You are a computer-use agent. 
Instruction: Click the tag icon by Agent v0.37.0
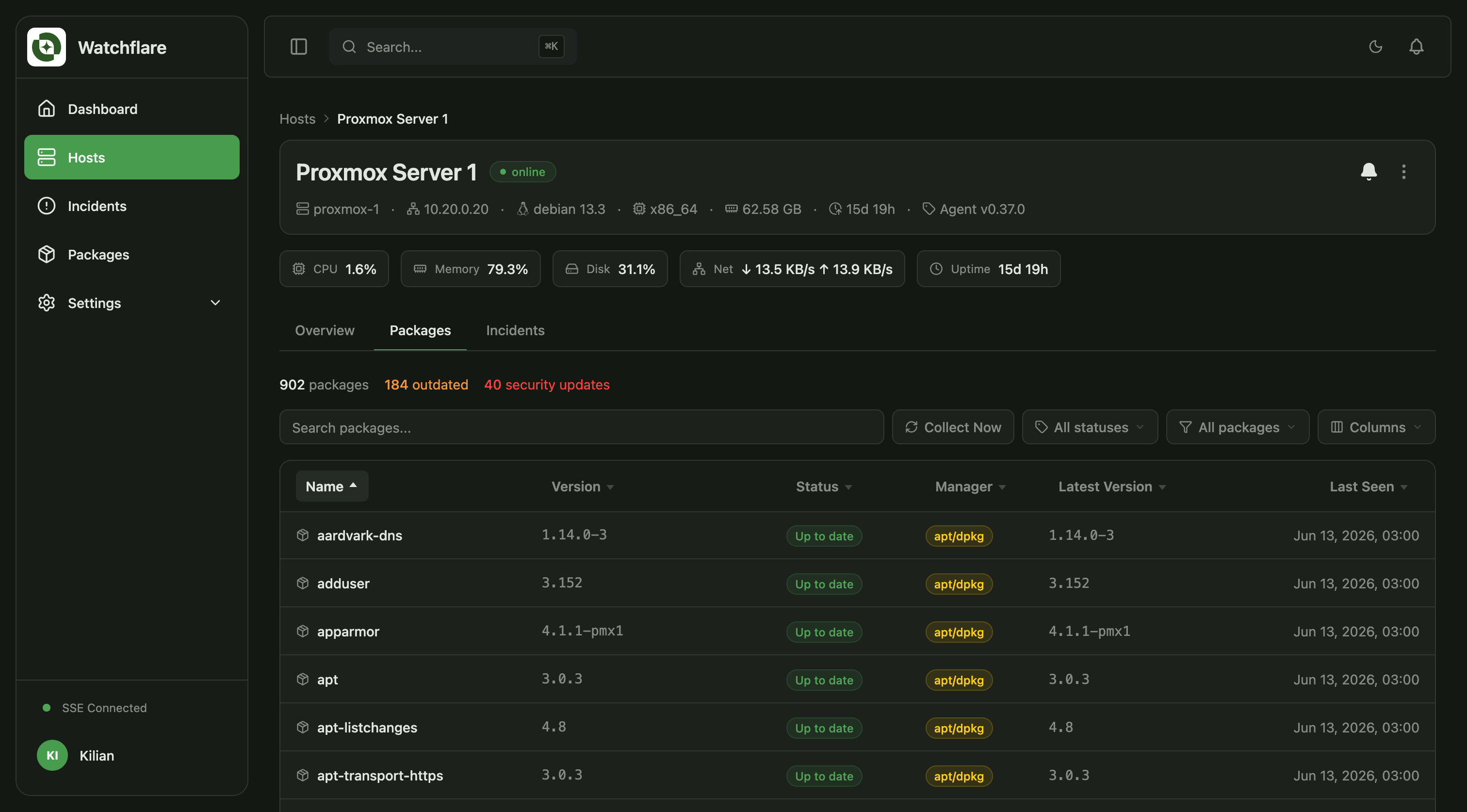928,209
